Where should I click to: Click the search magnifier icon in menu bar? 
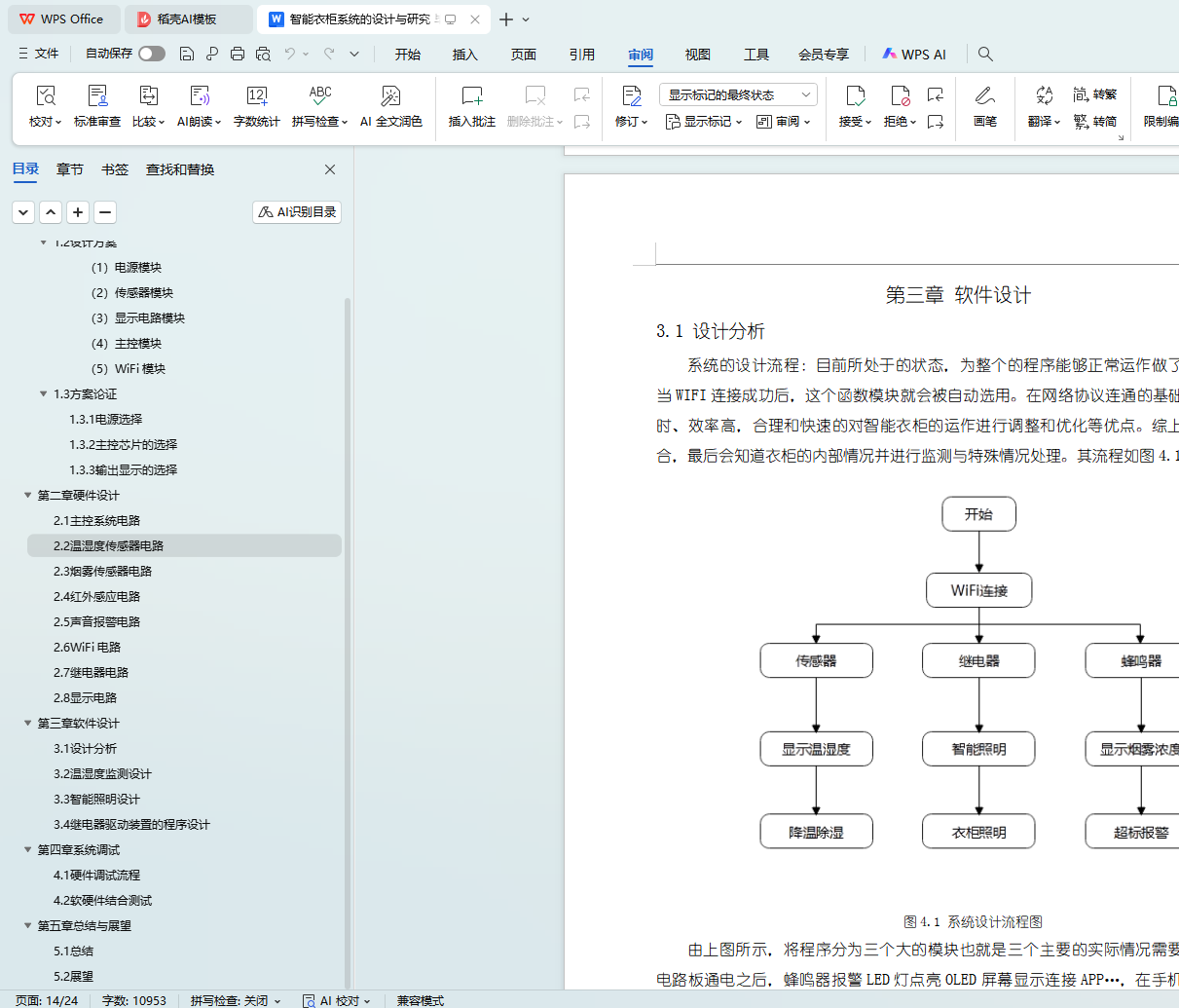pos(985,55)
